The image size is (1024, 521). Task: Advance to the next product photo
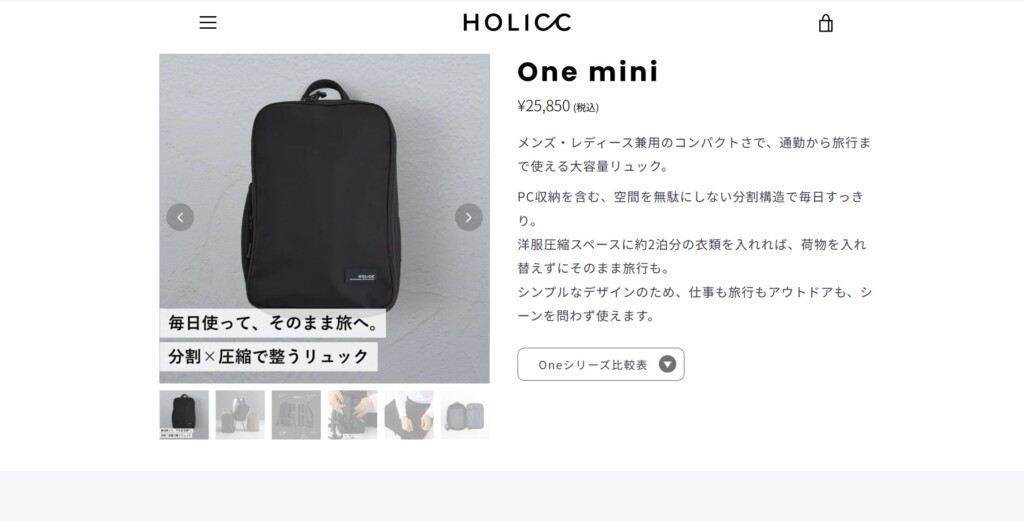[468, 217]
